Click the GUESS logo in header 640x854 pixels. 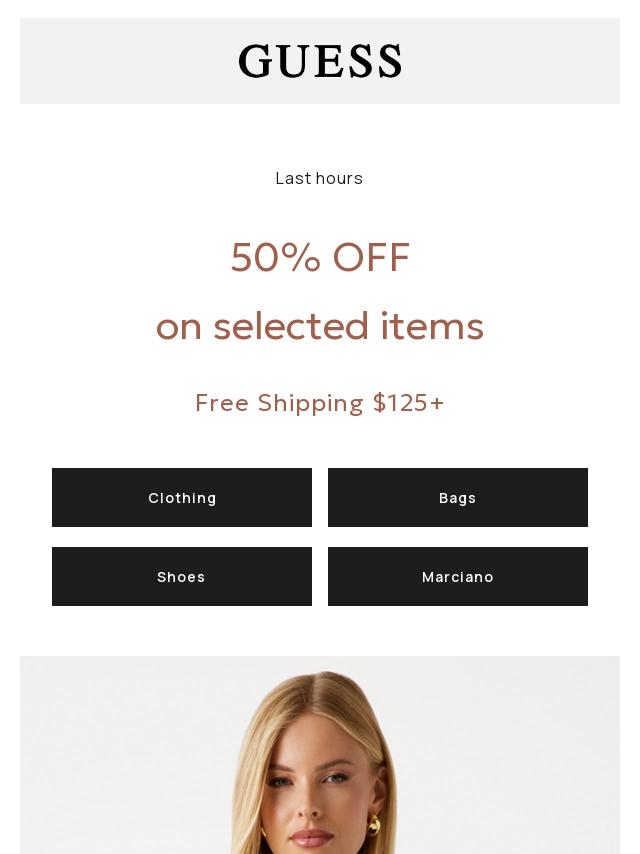point(320,61)
